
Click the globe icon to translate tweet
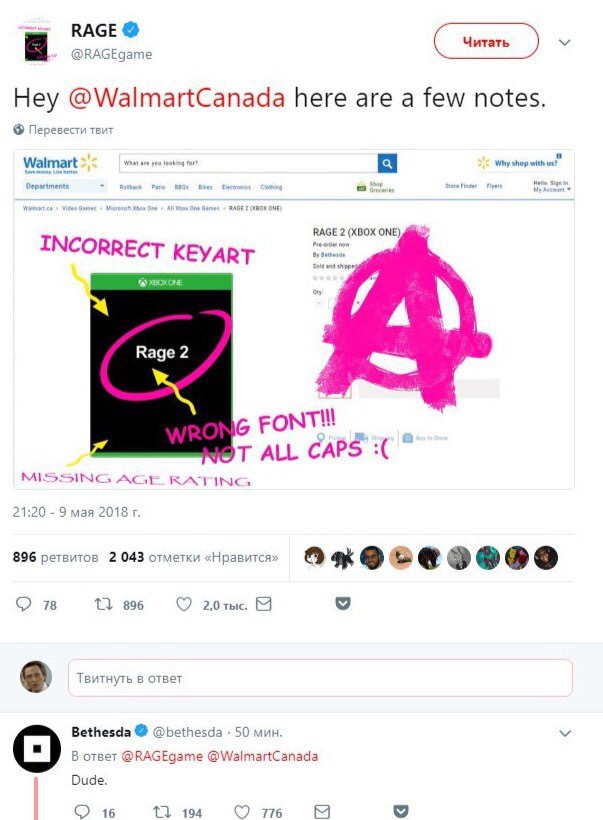19,130
